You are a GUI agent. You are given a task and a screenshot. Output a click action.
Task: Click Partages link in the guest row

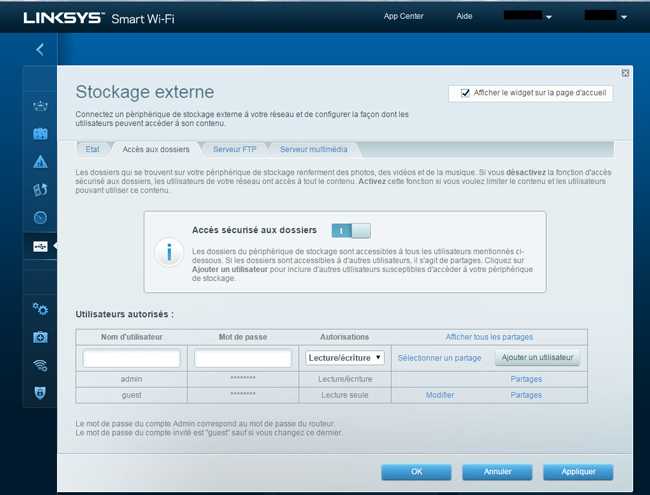(526, 395)
